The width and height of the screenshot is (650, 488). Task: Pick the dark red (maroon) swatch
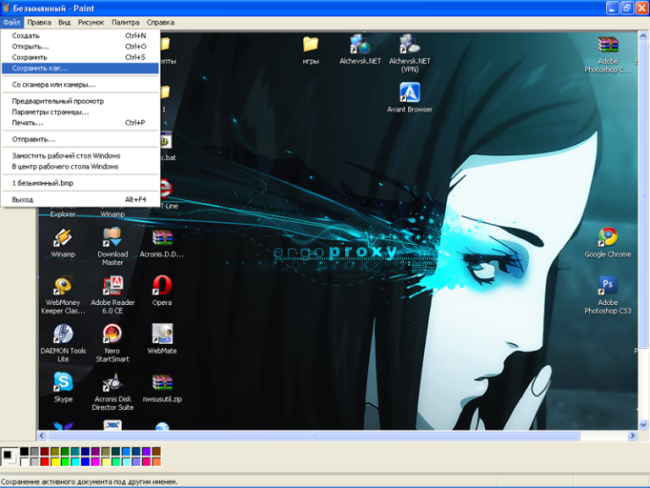tap(45, 452)
